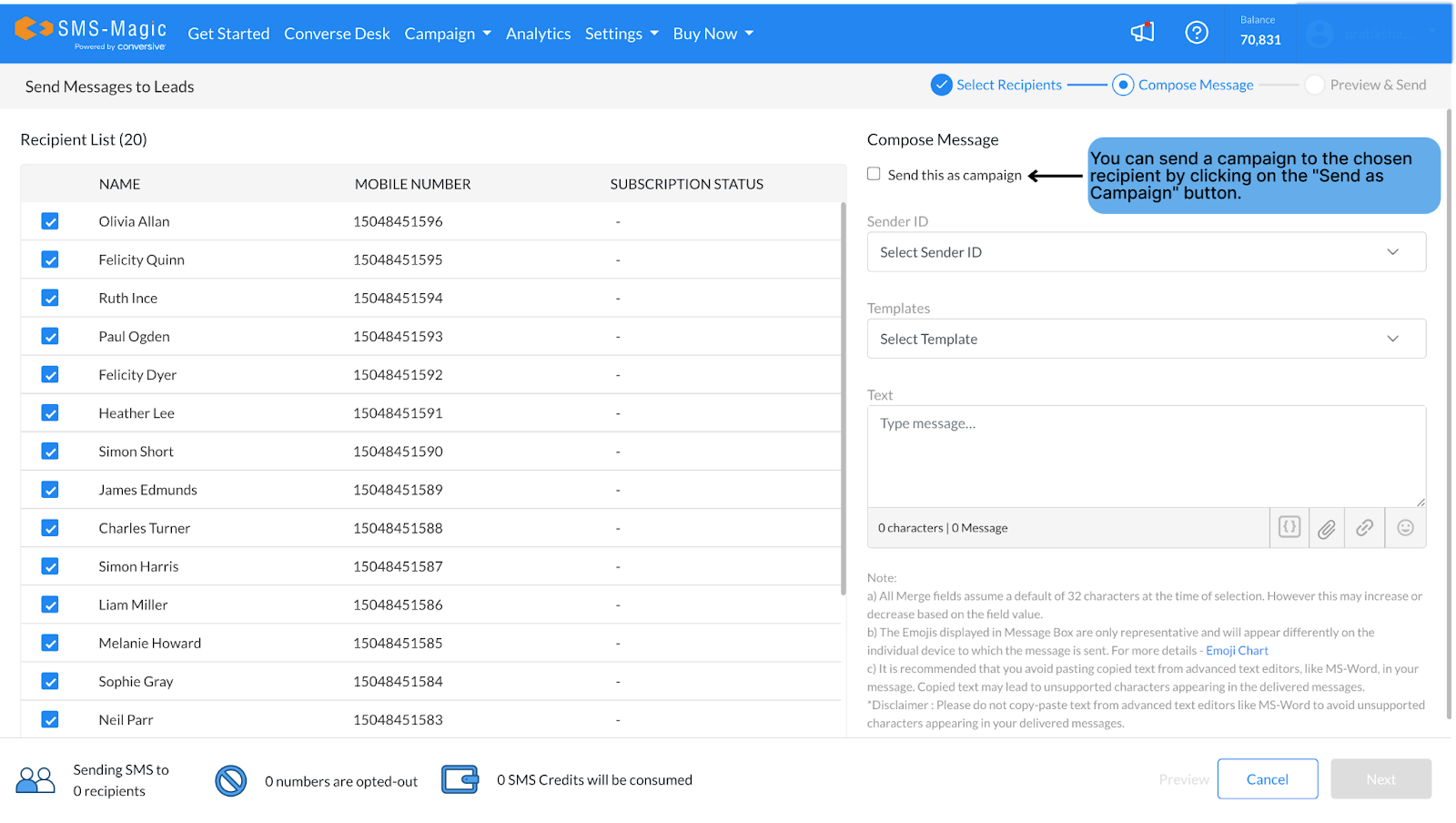Uncheck Sophie Gray's checkbox

pos(50,681)
